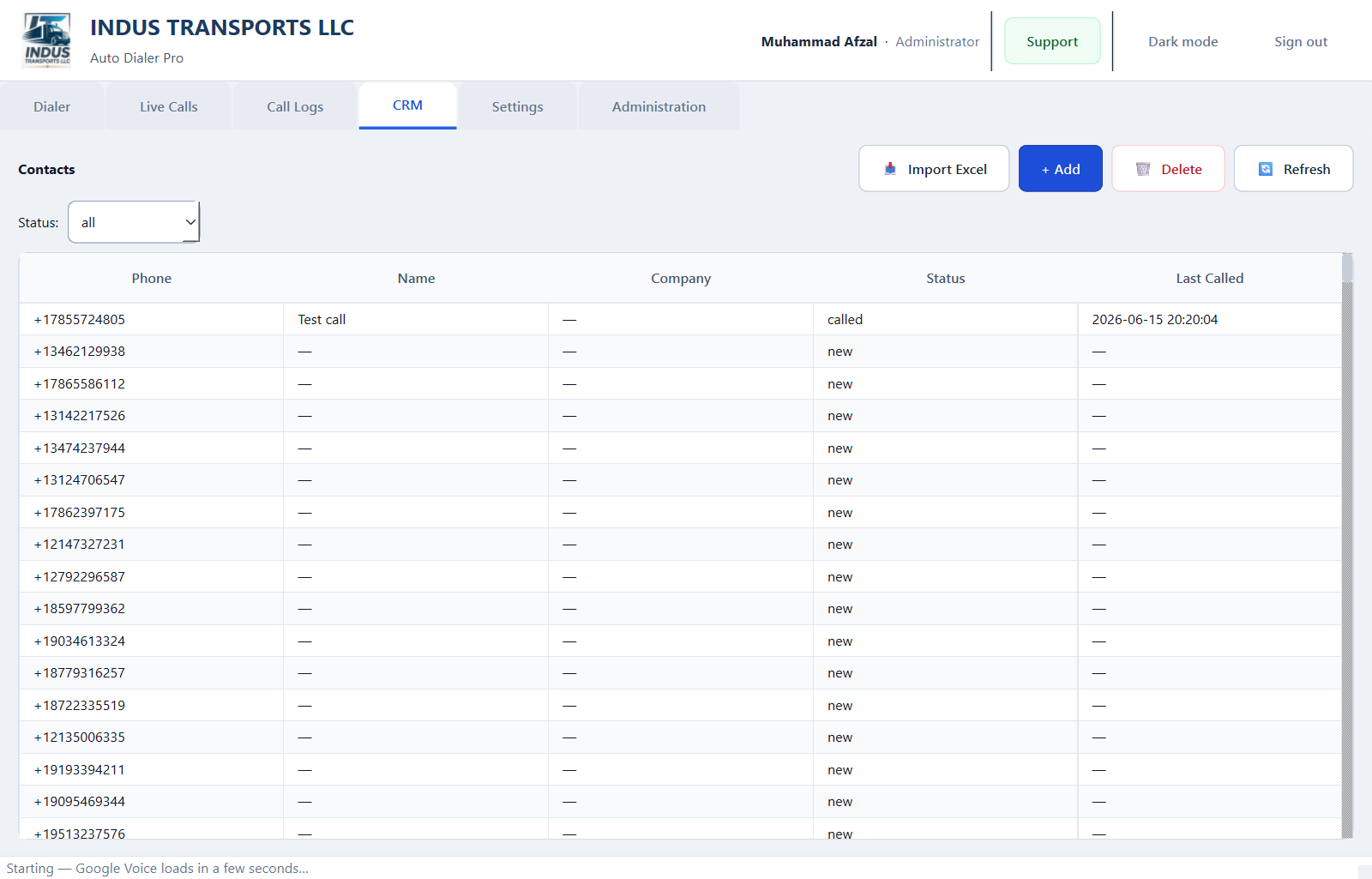Open the Call Logs tab
This screenshot has height=879, width=1372.
(295, 106)
